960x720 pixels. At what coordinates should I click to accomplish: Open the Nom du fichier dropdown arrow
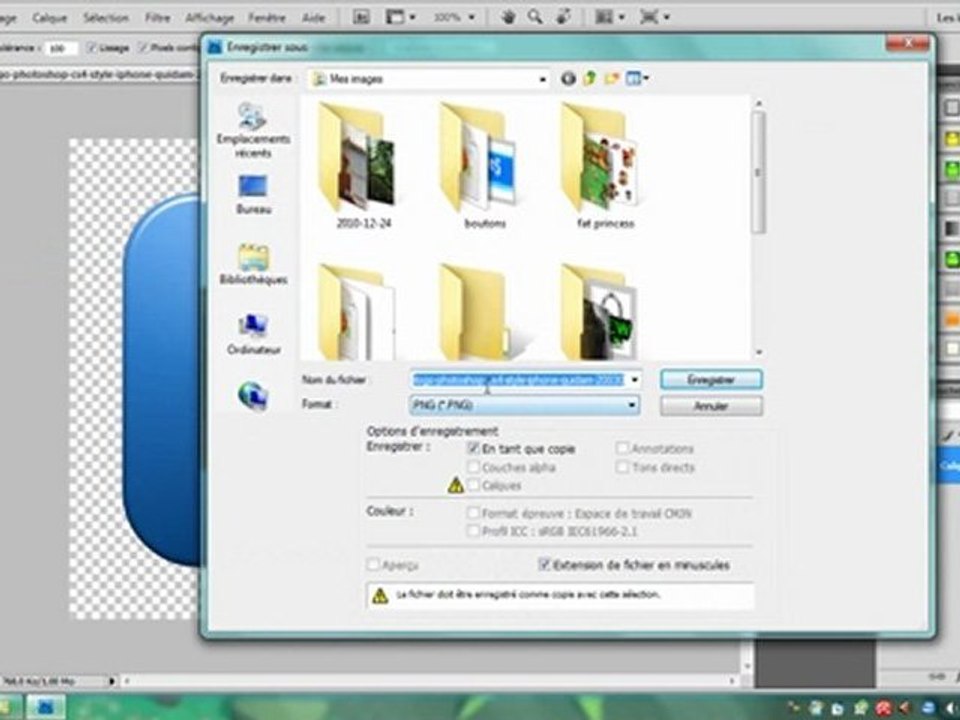(635, 380)
